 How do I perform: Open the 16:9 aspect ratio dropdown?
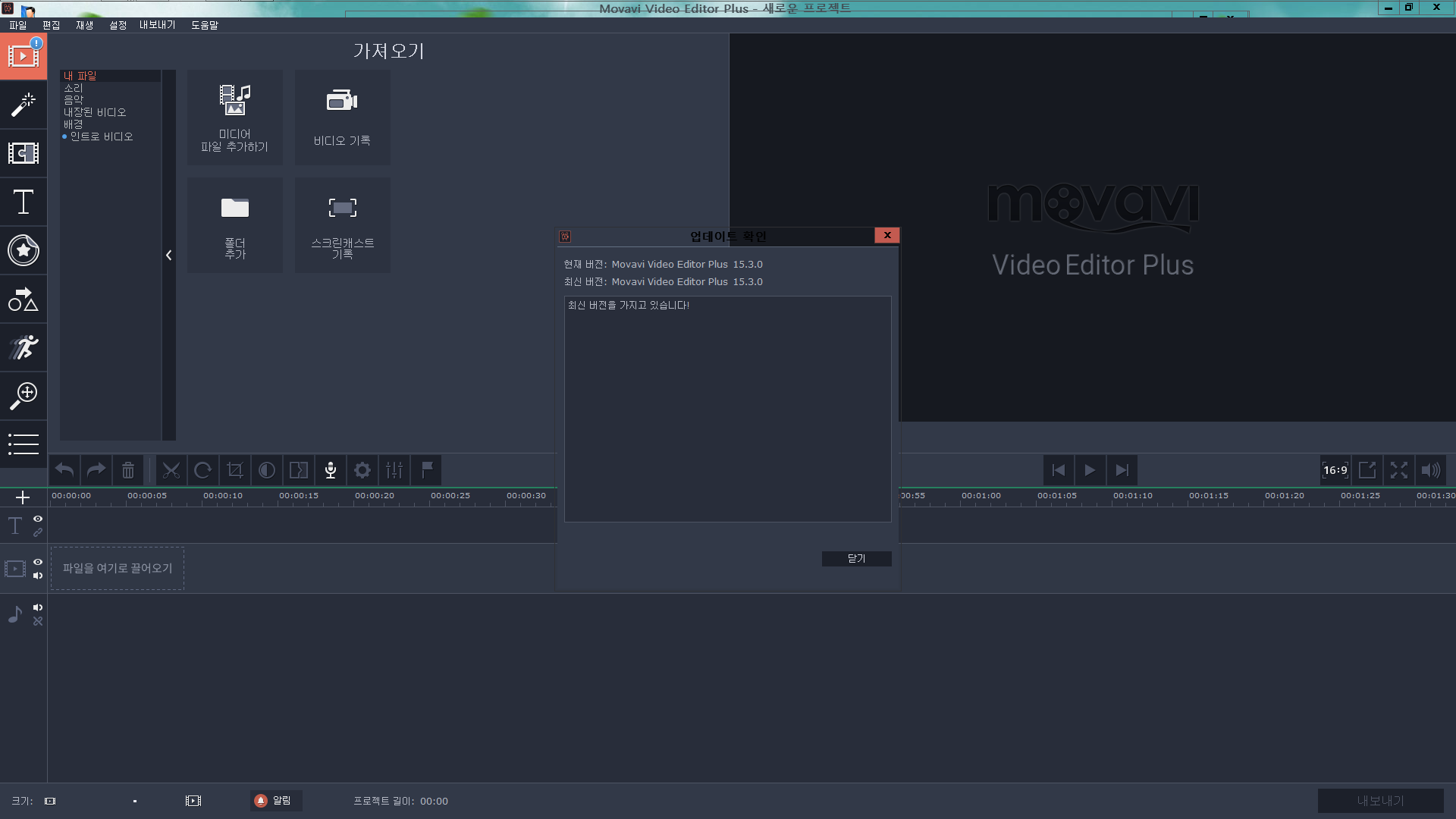(x=1335, y=470)
